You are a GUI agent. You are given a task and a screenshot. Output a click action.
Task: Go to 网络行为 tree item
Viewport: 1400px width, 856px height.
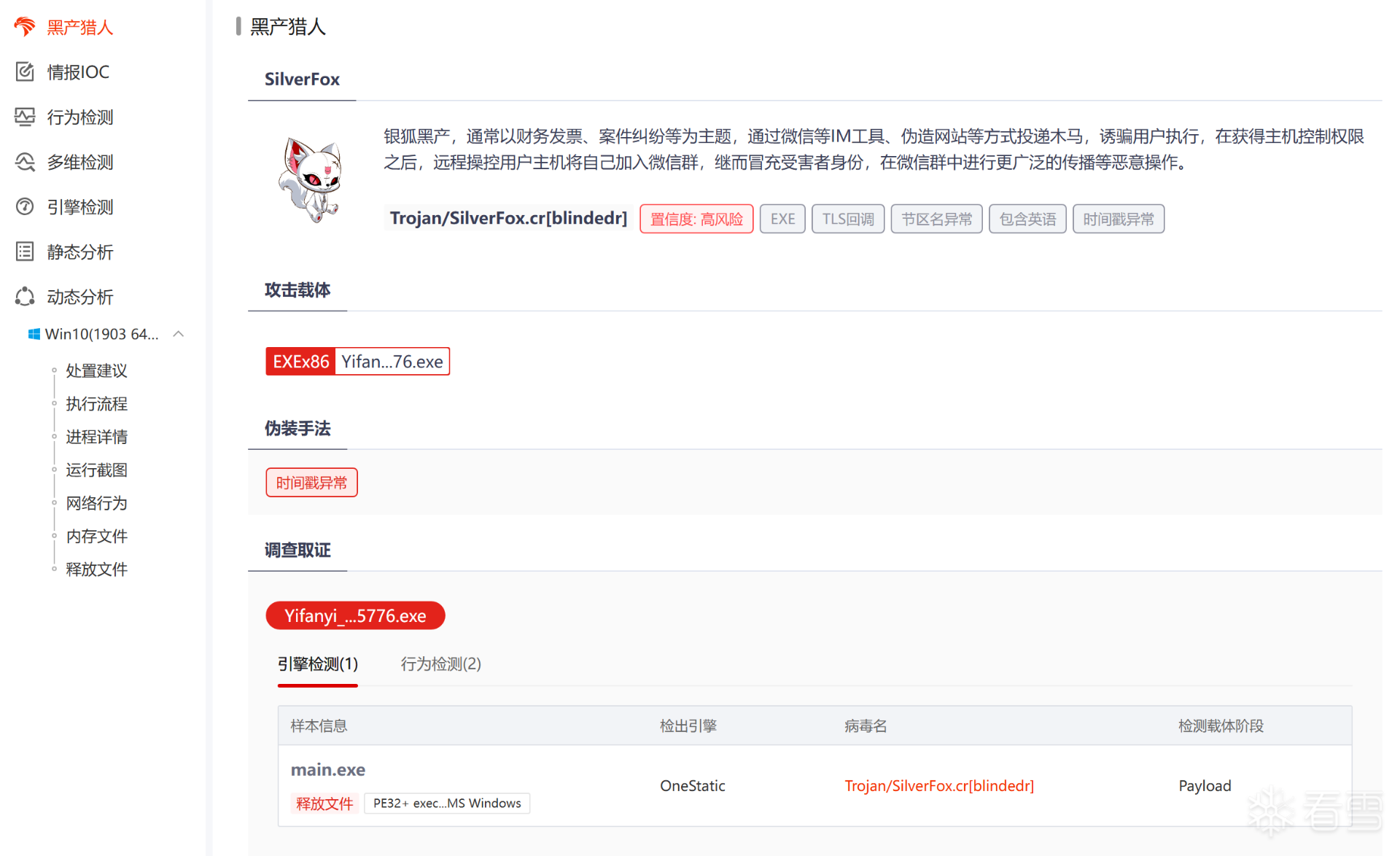(96, 503)
